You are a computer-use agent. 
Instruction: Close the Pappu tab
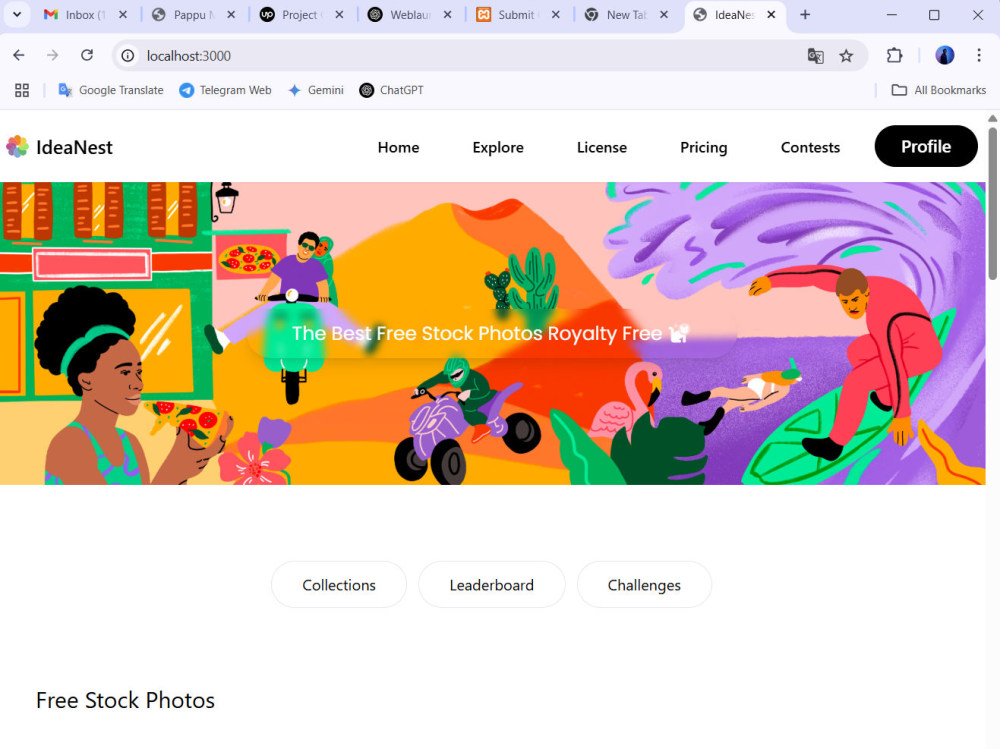pos(232,15)
